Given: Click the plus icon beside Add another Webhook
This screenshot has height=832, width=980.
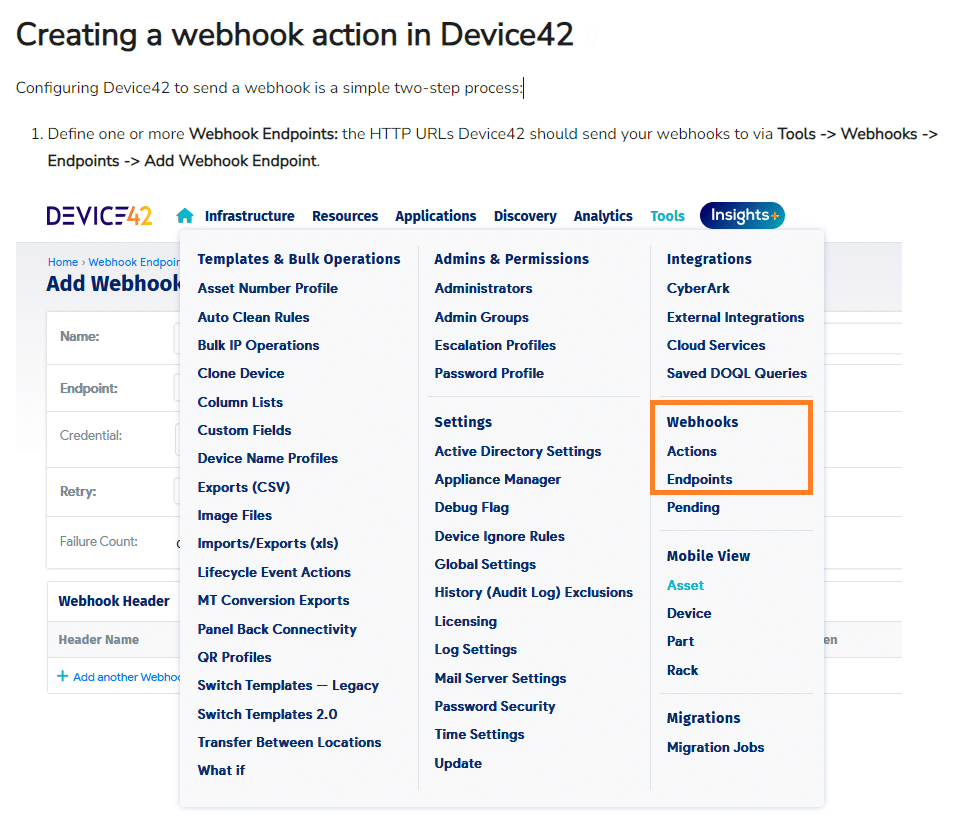Looking at the screenshot, I should click(63, 677).
